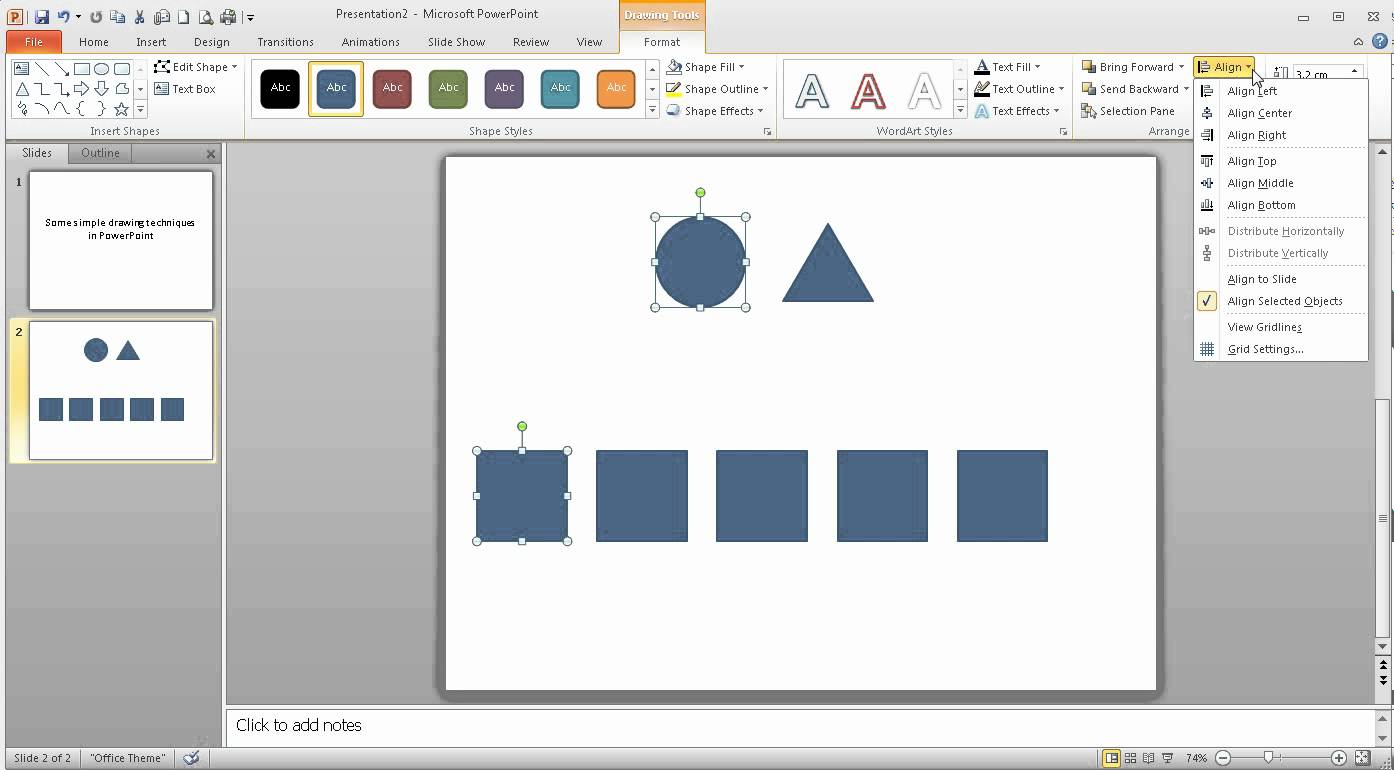Viewport: 1394px width, 770px height.
Task: Click Bring Forward in the Arrange group
Action: 1131,66
